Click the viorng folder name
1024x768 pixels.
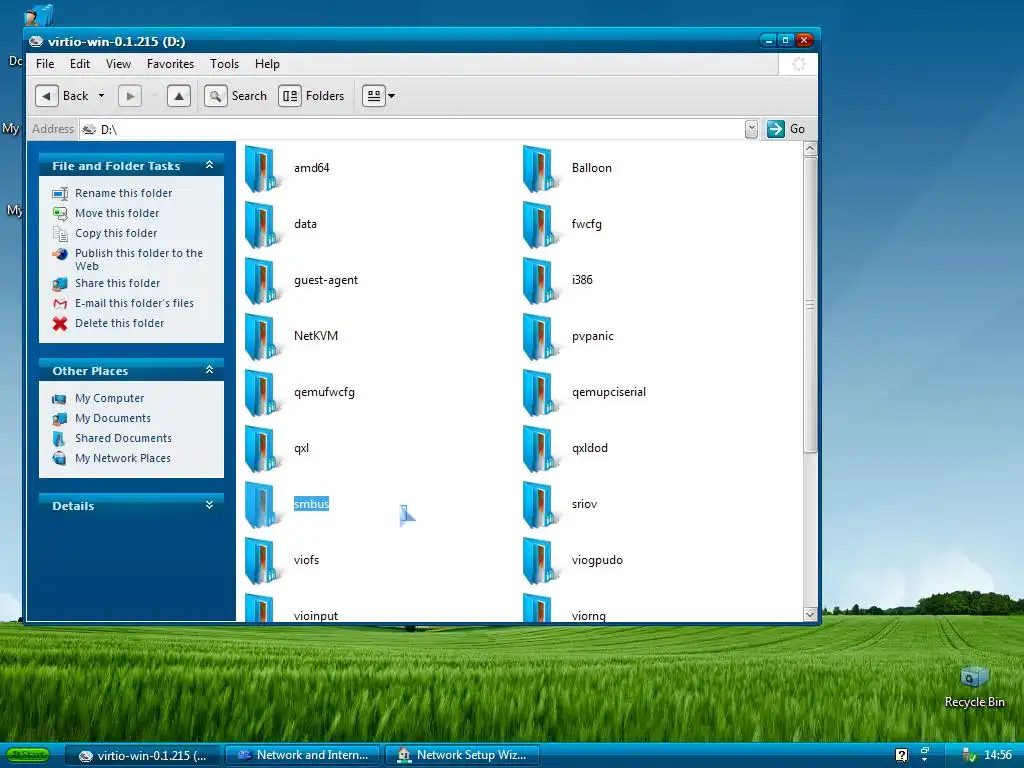pyautogui.click(x=588, y=616)
